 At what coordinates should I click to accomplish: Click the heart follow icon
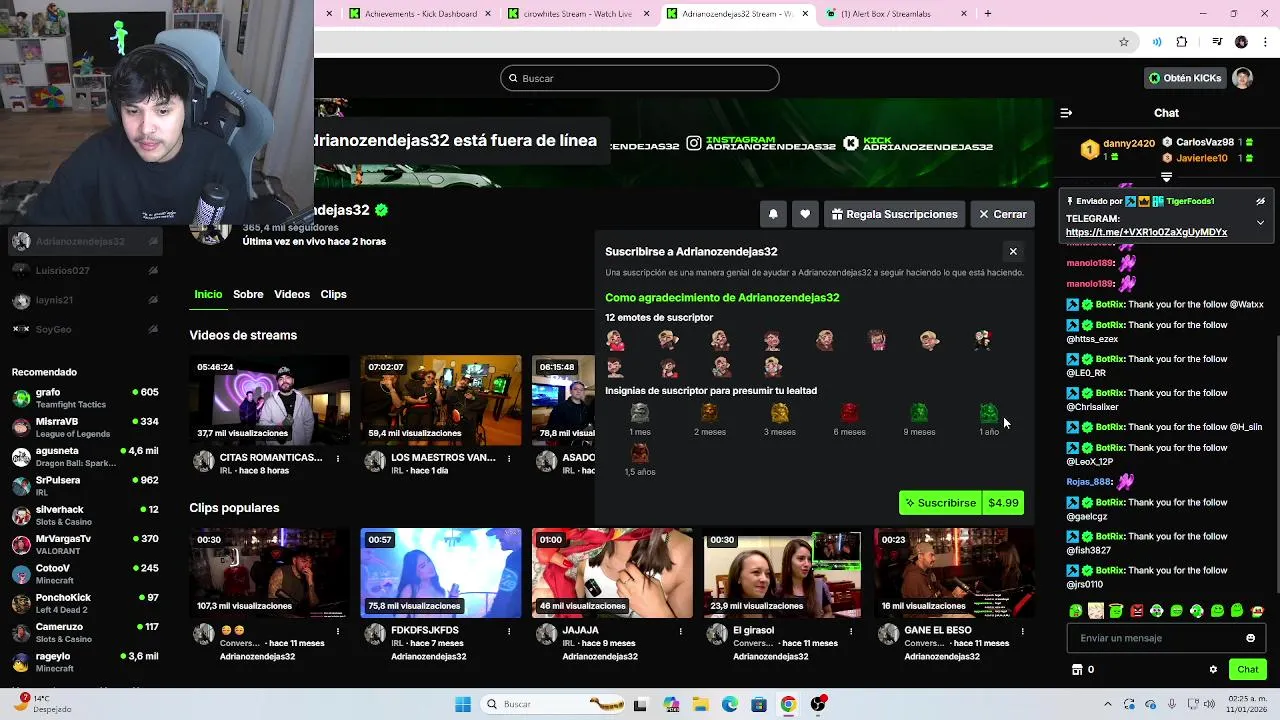click(805, 214)
